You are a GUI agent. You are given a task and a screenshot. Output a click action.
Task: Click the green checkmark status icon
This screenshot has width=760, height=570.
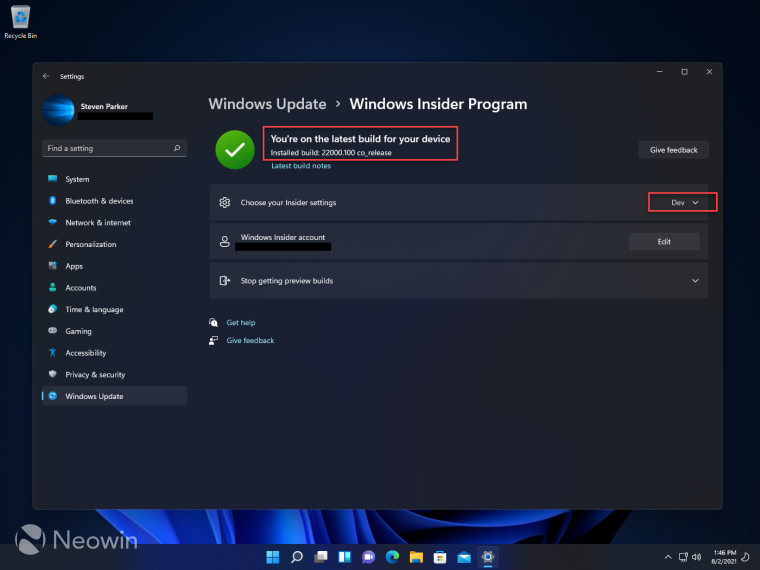(235, 150)
